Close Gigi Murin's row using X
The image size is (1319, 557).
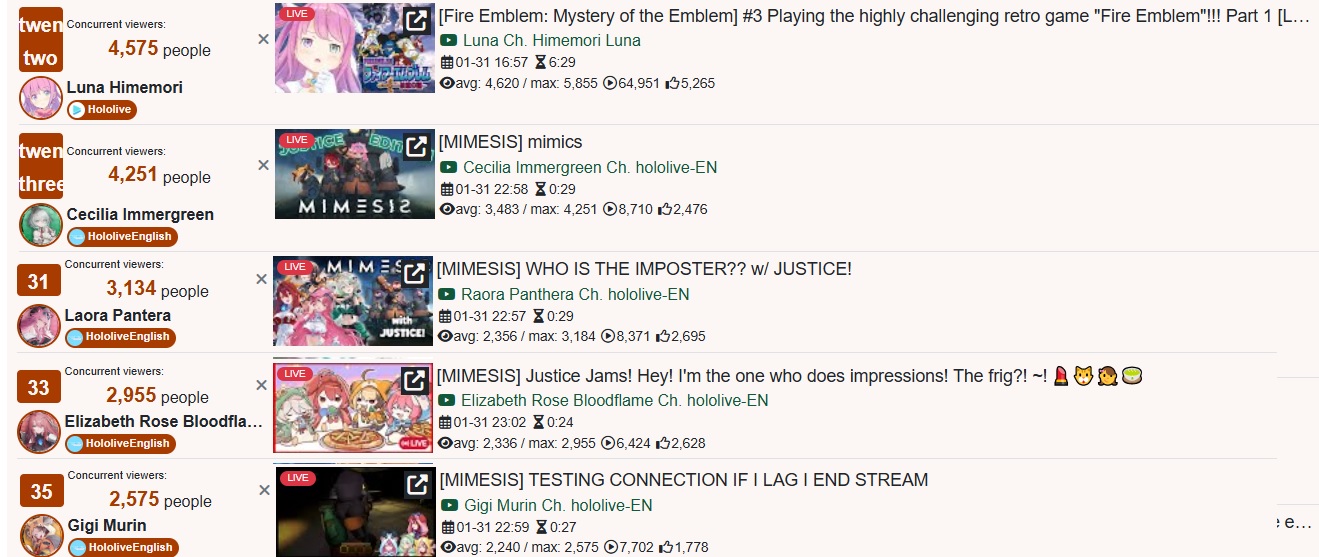coord(264,490)
